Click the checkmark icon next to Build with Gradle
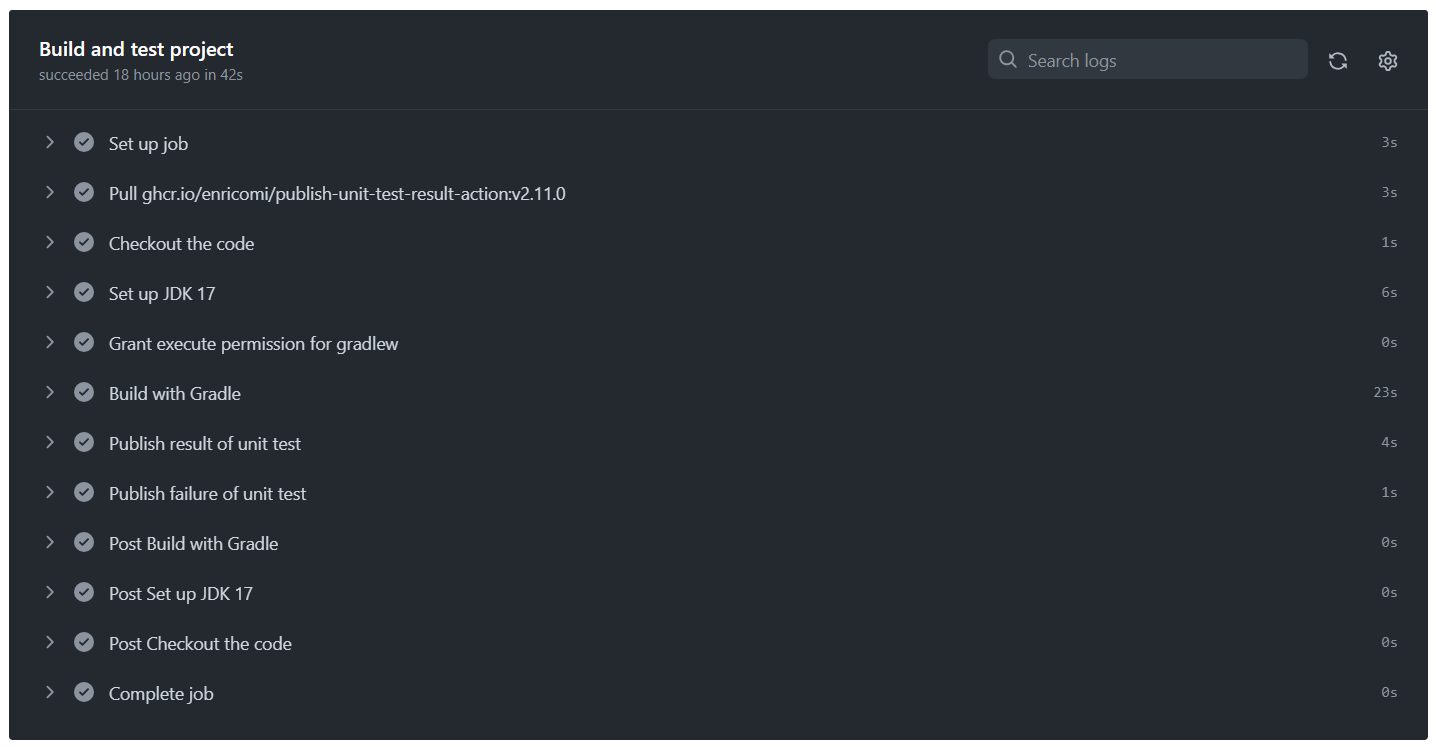This screenshot has width=1436, height=747. (84, 392)
